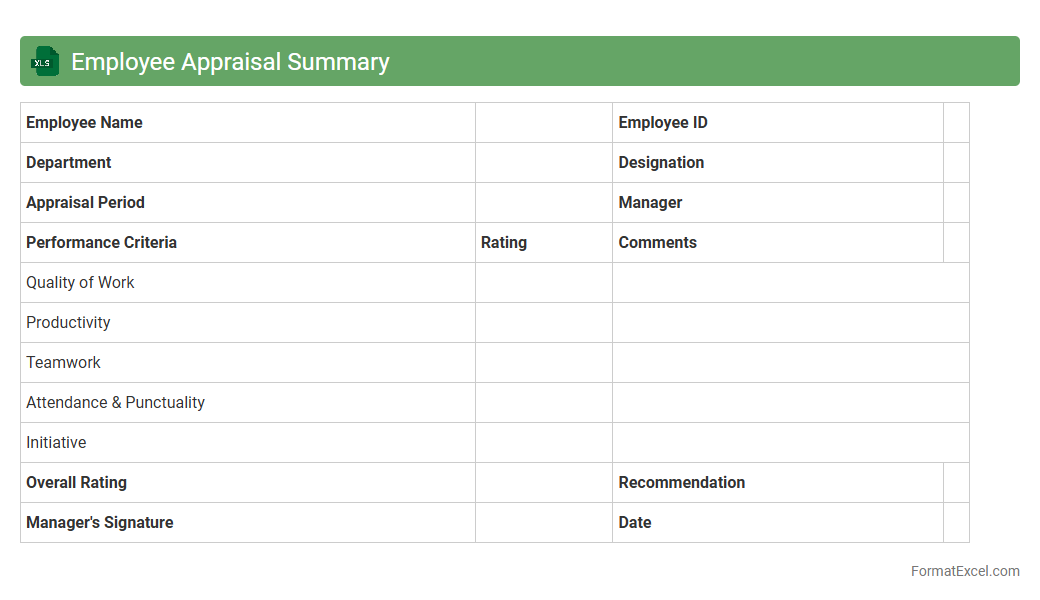Click the Department value cell
Screen dimensions: 1040x600
[543, 163]
